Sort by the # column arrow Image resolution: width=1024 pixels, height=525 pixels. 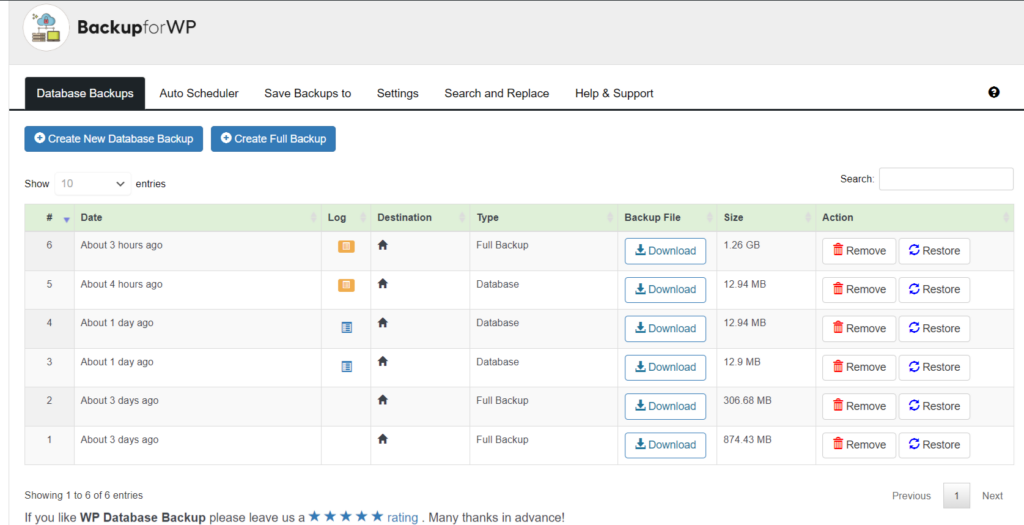[66, 220]
